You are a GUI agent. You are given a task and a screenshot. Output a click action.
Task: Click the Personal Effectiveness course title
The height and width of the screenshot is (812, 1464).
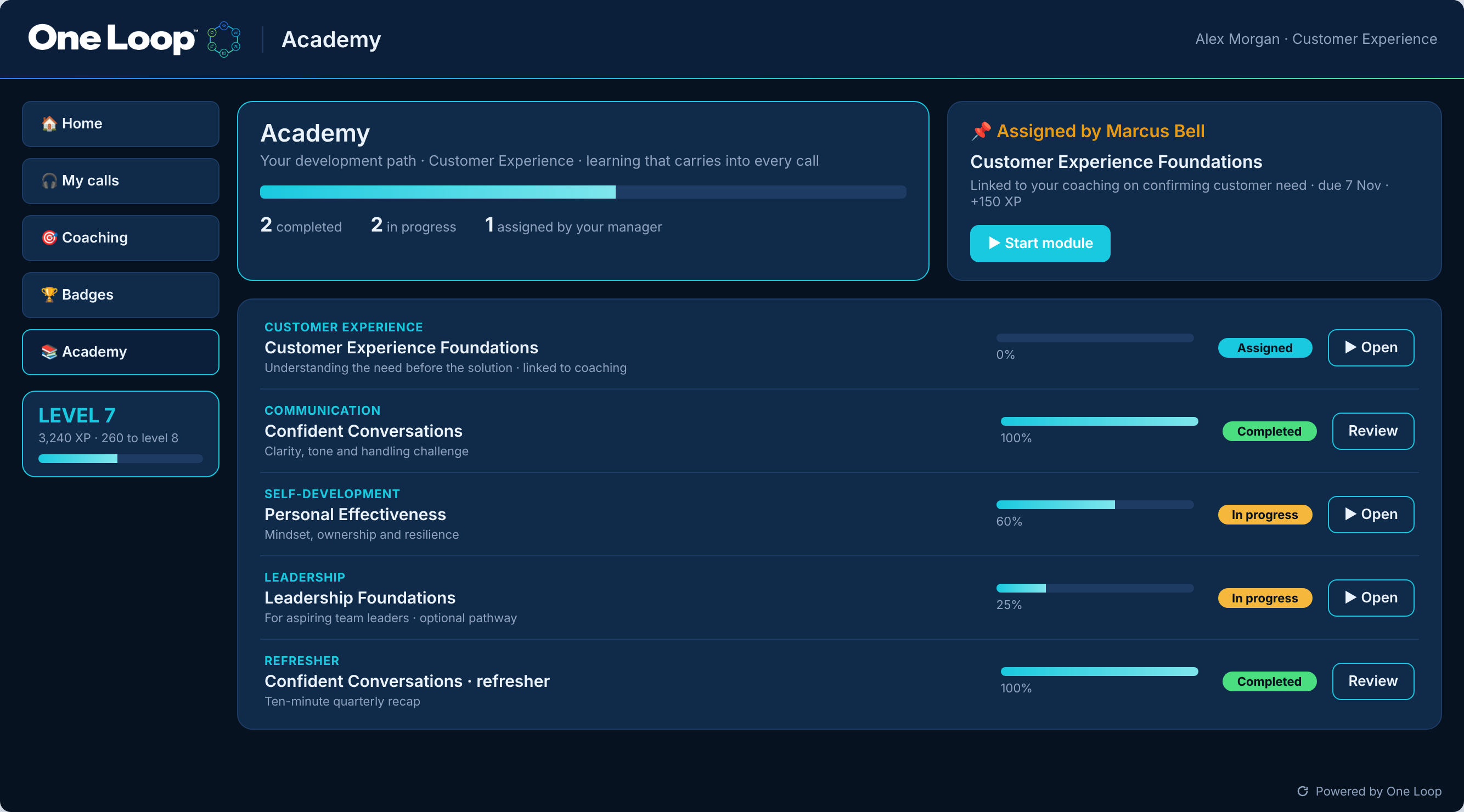[355, 514]
